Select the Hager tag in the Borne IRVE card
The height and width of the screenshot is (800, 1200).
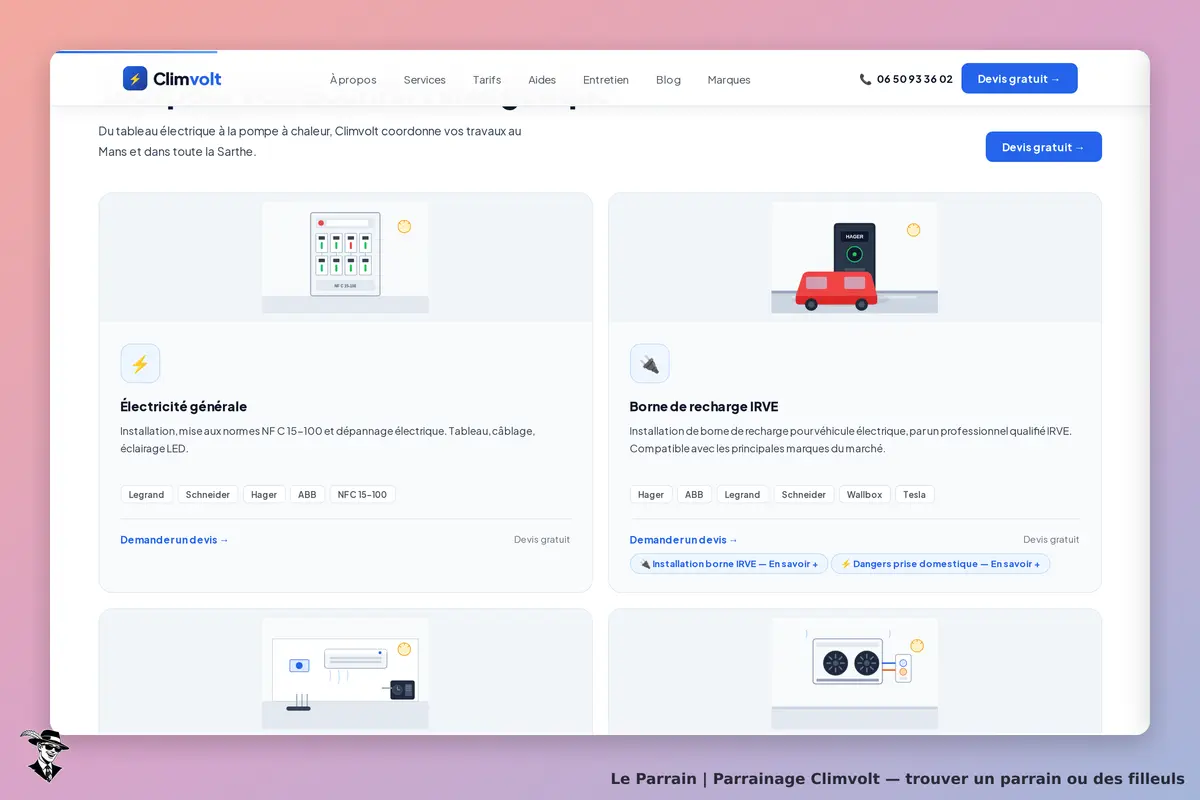(x=651, y=494)
